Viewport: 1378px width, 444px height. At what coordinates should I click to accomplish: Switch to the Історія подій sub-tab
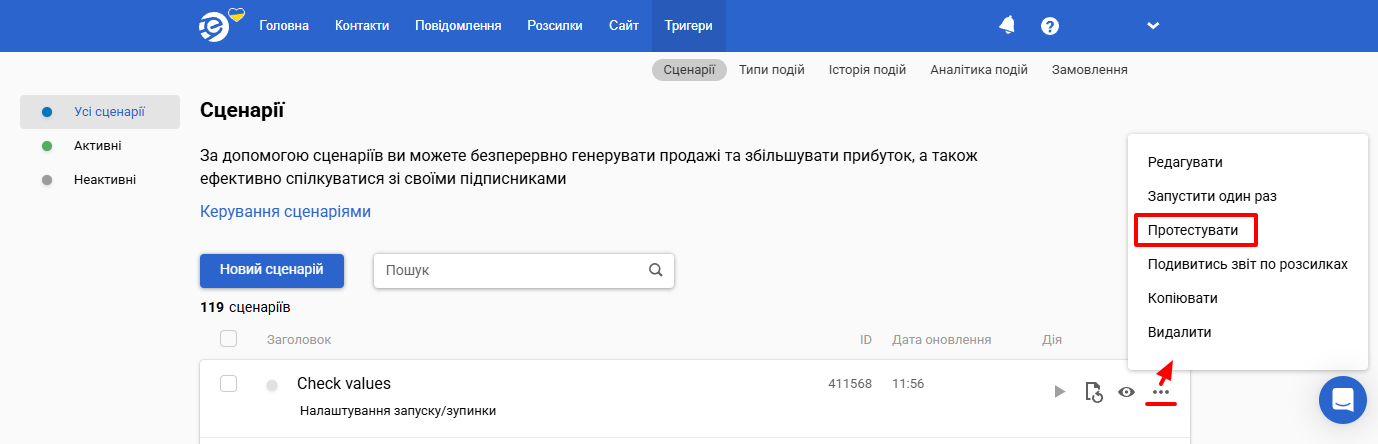pos(867,70)
